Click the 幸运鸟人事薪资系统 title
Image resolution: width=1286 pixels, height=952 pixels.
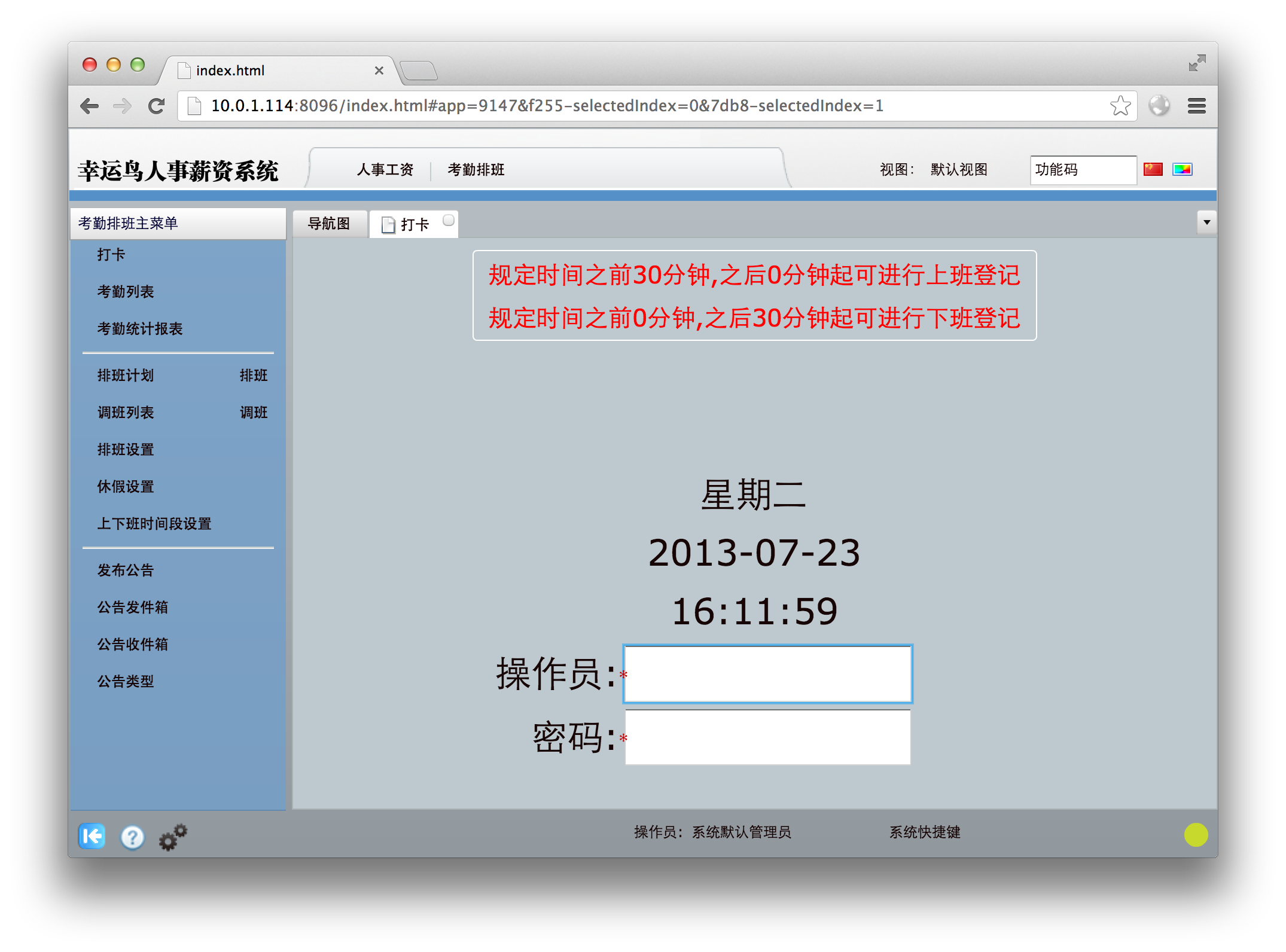[x=178, y=171]
